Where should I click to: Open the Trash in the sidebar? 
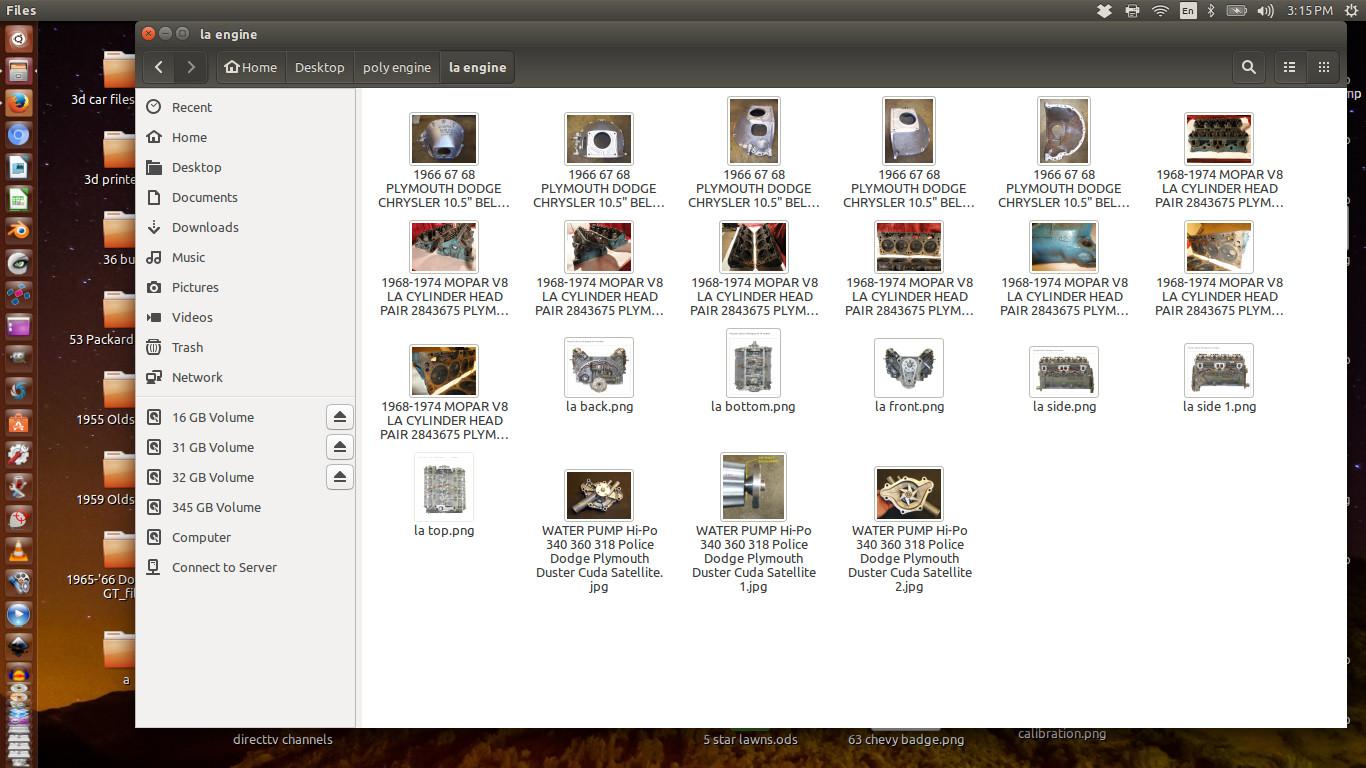pos(187,347)
